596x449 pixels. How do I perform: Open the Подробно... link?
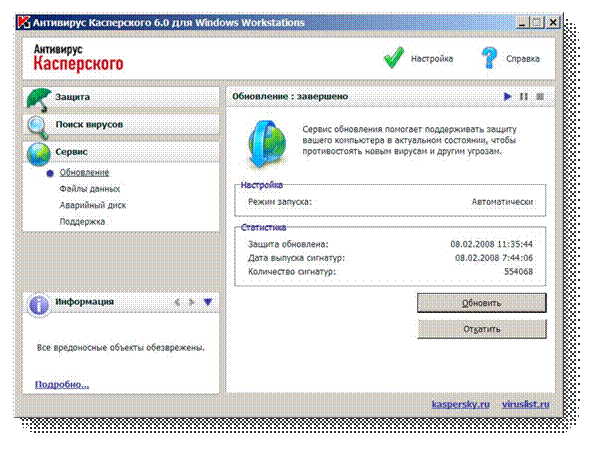click(x=62, y=384)
